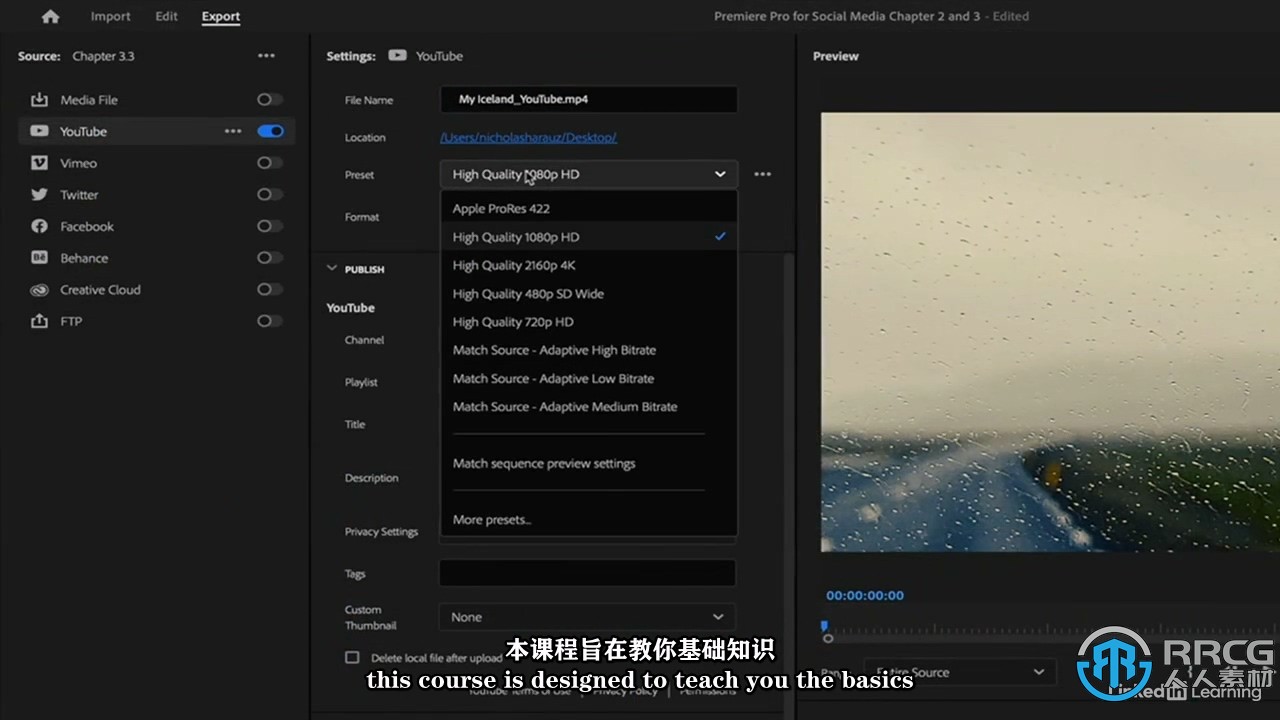Click the Vimeo destination icon
This screenshot has width=1280, height=720.
39,163
